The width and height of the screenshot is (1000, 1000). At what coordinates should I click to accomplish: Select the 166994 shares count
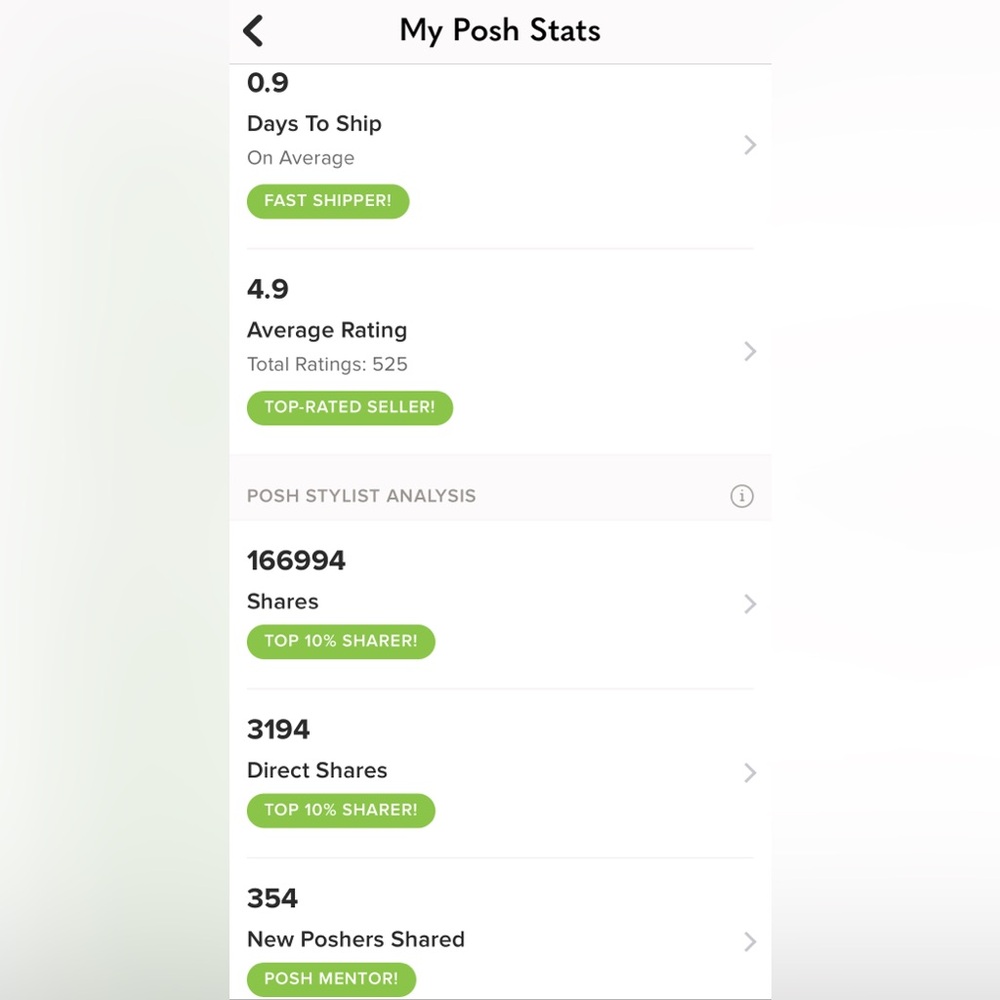296,561
